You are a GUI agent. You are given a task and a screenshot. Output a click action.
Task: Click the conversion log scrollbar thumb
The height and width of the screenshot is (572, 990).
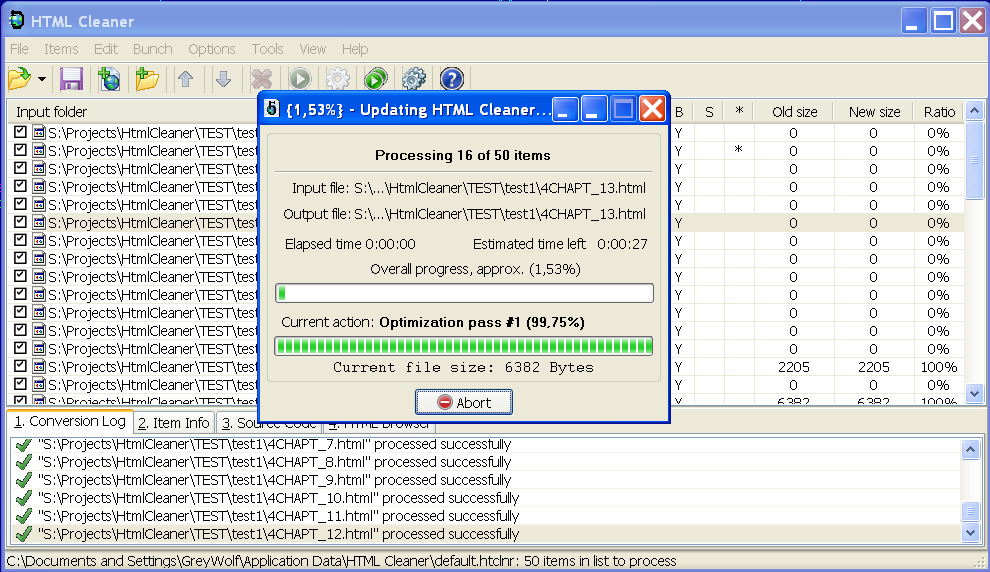click(970, 510)
